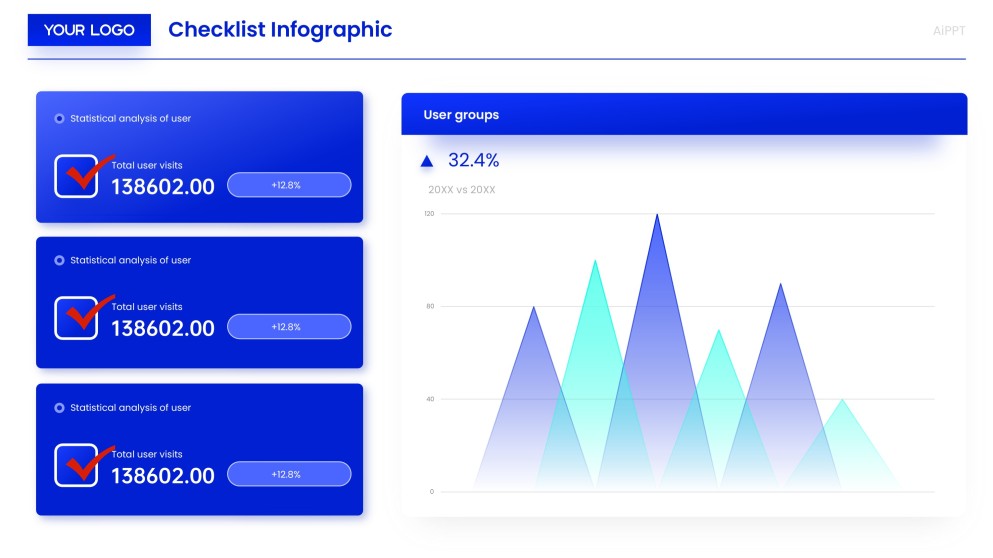Image resolution: width=993 pixels, height=558 pixels.
Task: Tick the checkbox in the top statistics card
Action: 77,176
